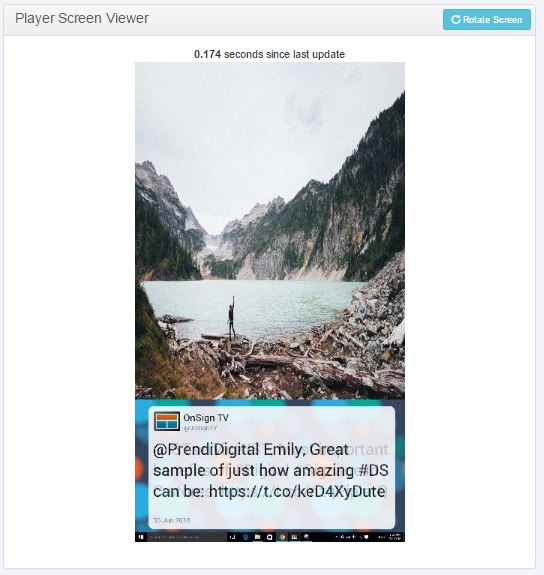The width and height of the screenshot is (544, 575).
Task: Click the Windows taskbar search box
Action: pyautogui.click(x=186, y=537)
